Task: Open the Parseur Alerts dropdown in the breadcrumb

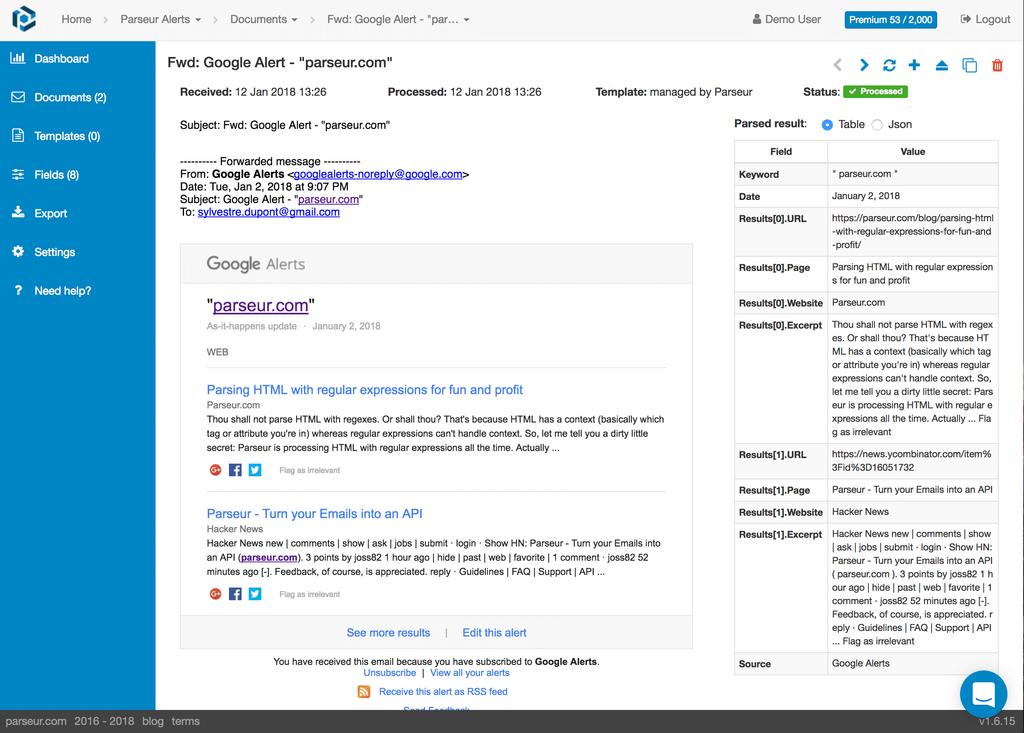Action: (160, 18)
